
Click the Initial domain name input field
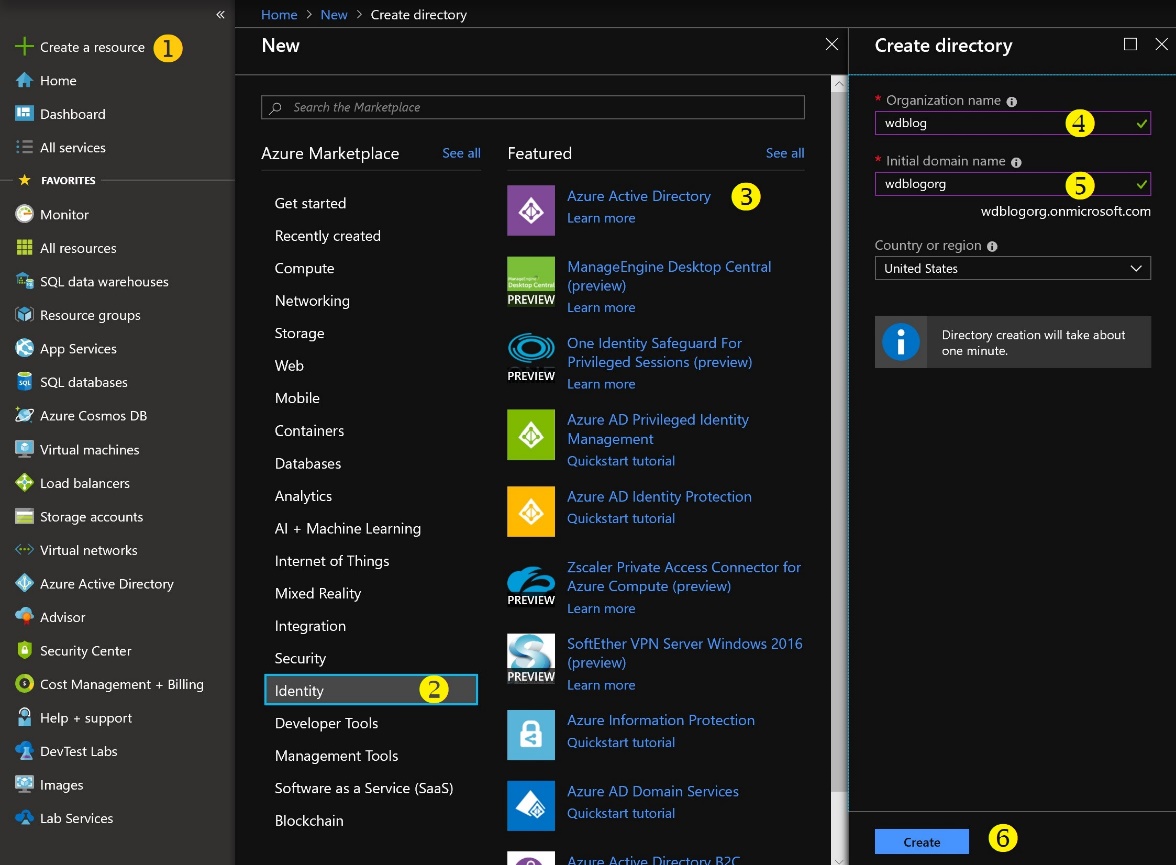tap(1012, 184)
